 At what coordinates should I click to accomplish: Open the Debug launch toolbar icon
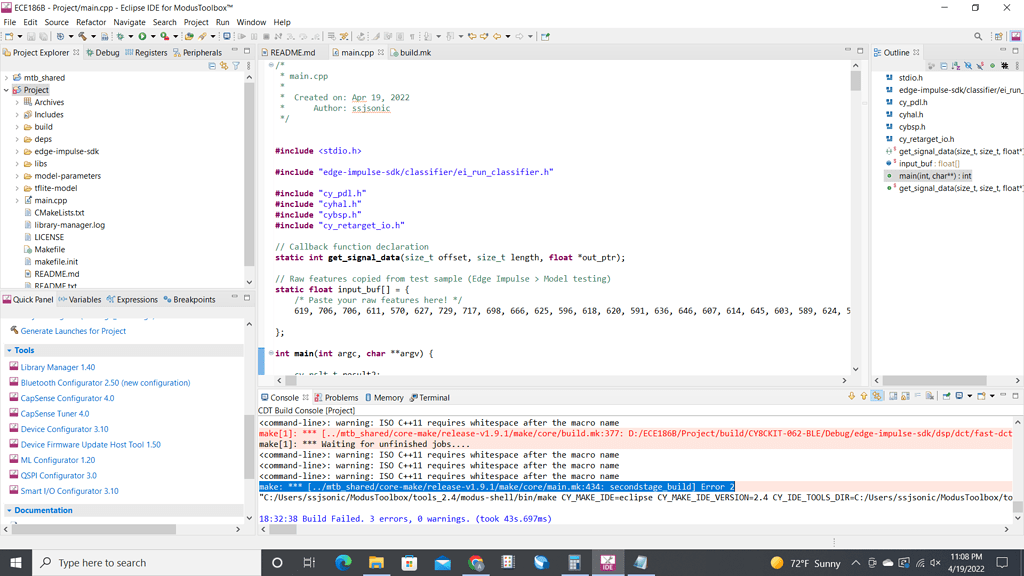point(162,35)
